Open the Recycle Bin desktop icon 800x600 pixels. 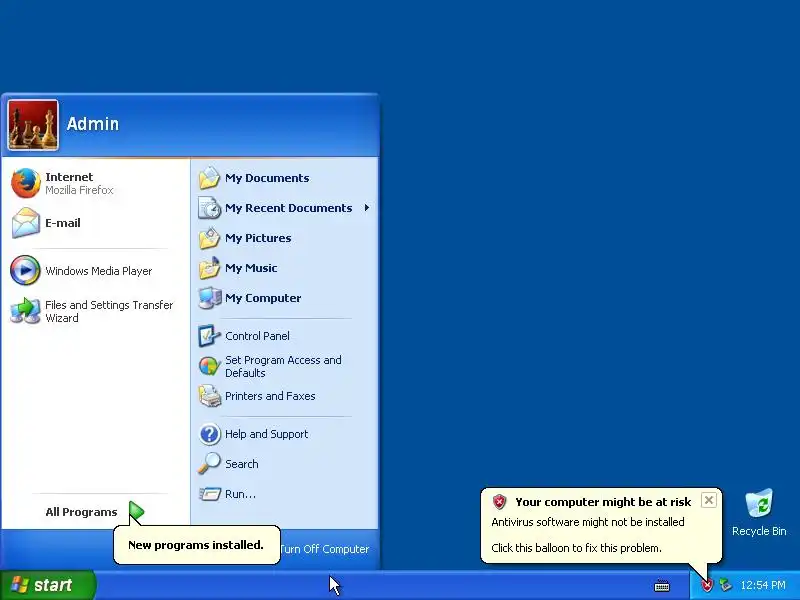759,504
